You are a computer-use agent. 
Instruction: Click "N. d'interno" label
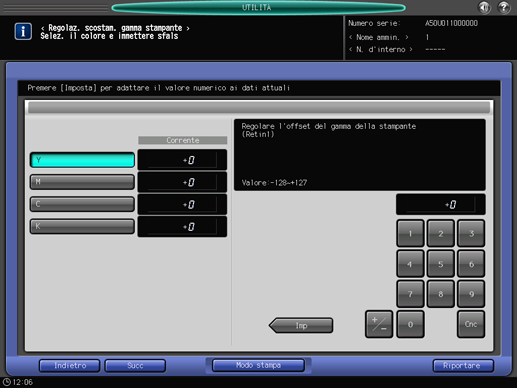380,49
